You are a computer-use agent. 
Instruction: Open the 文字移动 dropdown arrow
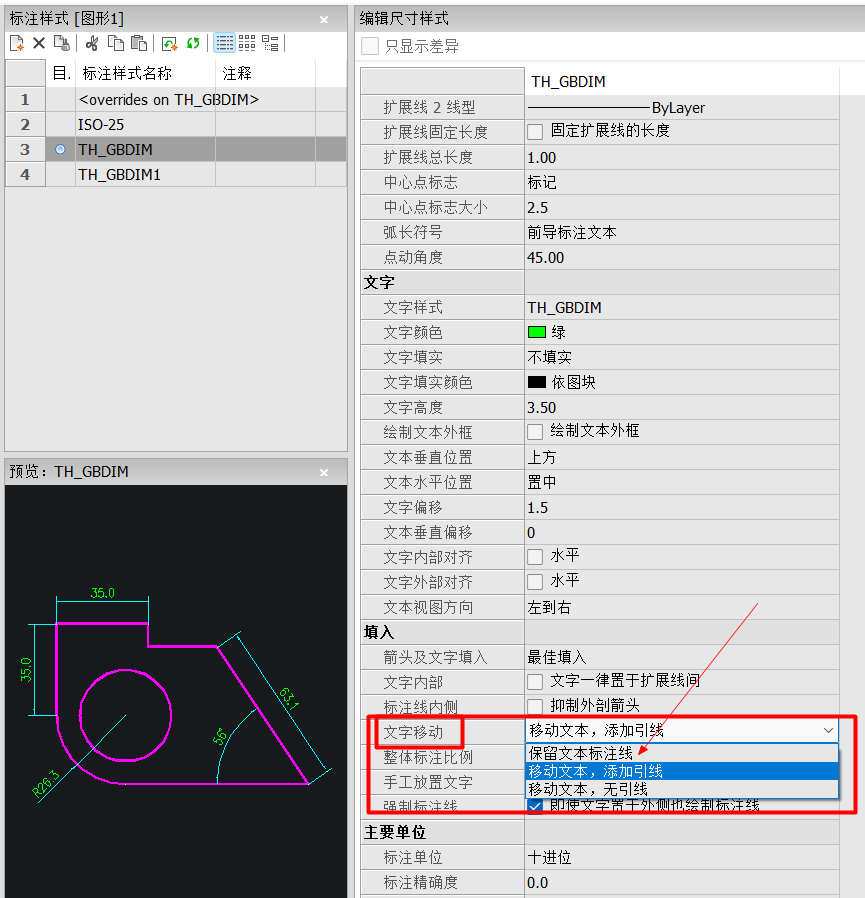(x=828, y=730)
